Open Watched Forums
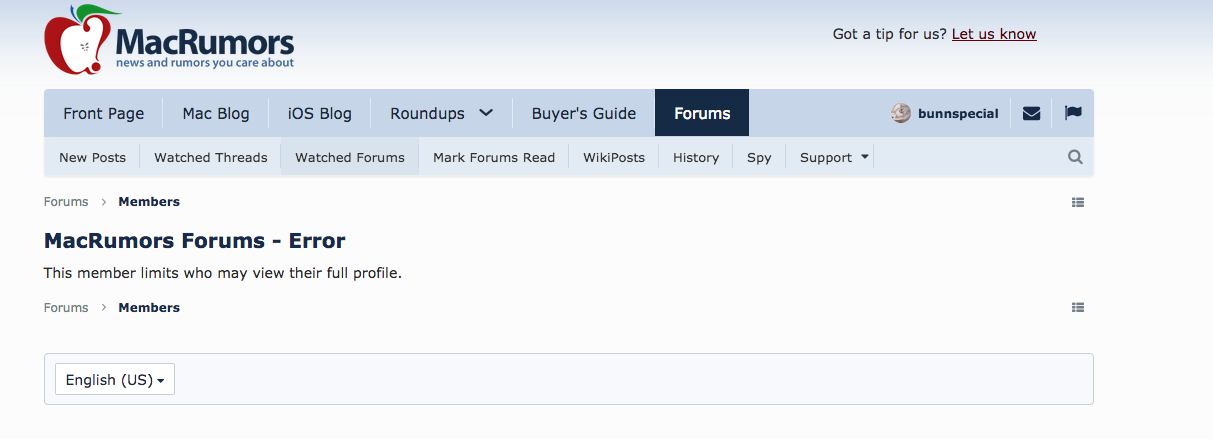 click(x=350, y=157)
